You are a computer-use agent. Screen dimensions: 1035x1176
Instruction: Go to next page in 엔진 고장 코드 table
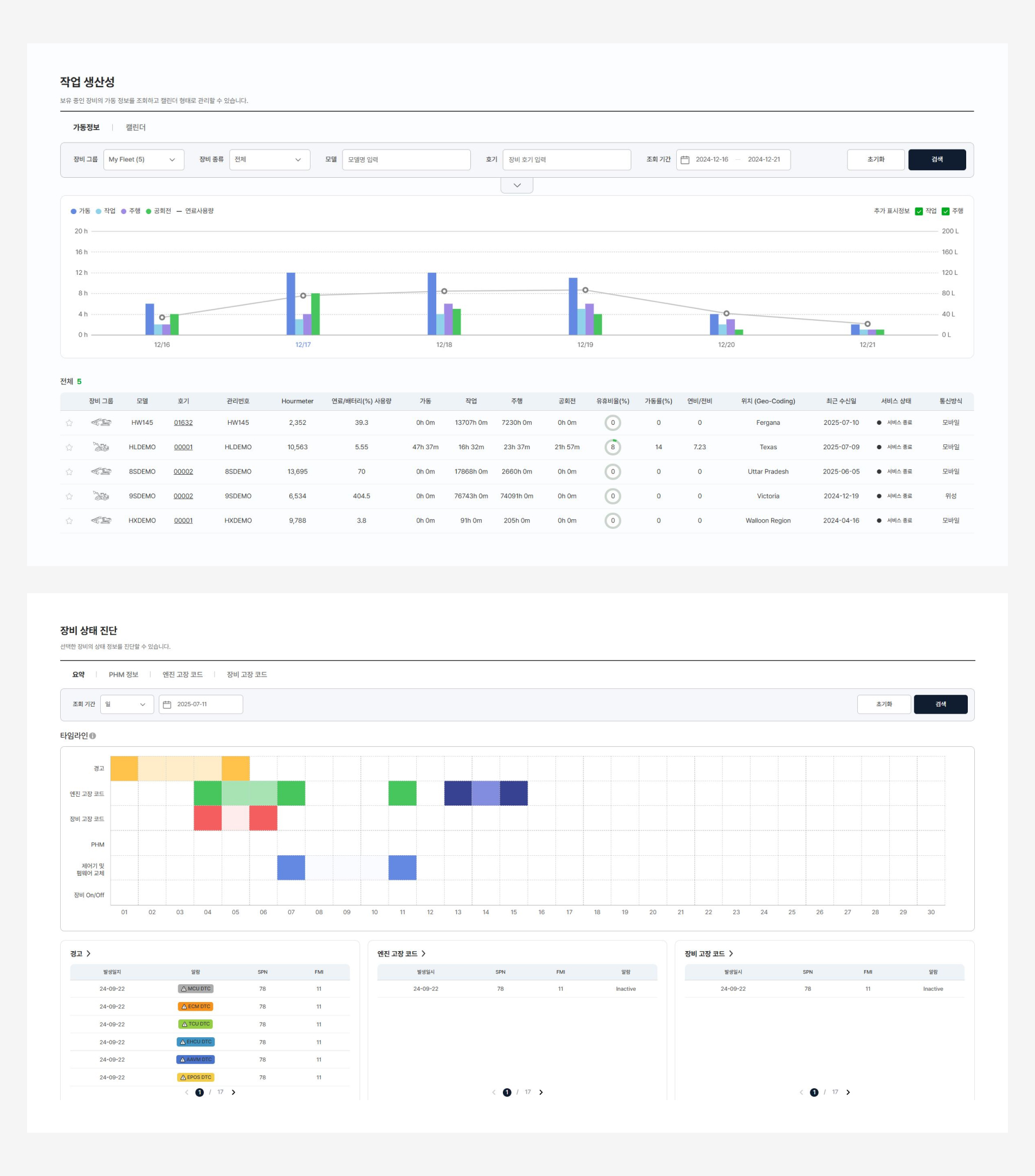(541, 1092)
